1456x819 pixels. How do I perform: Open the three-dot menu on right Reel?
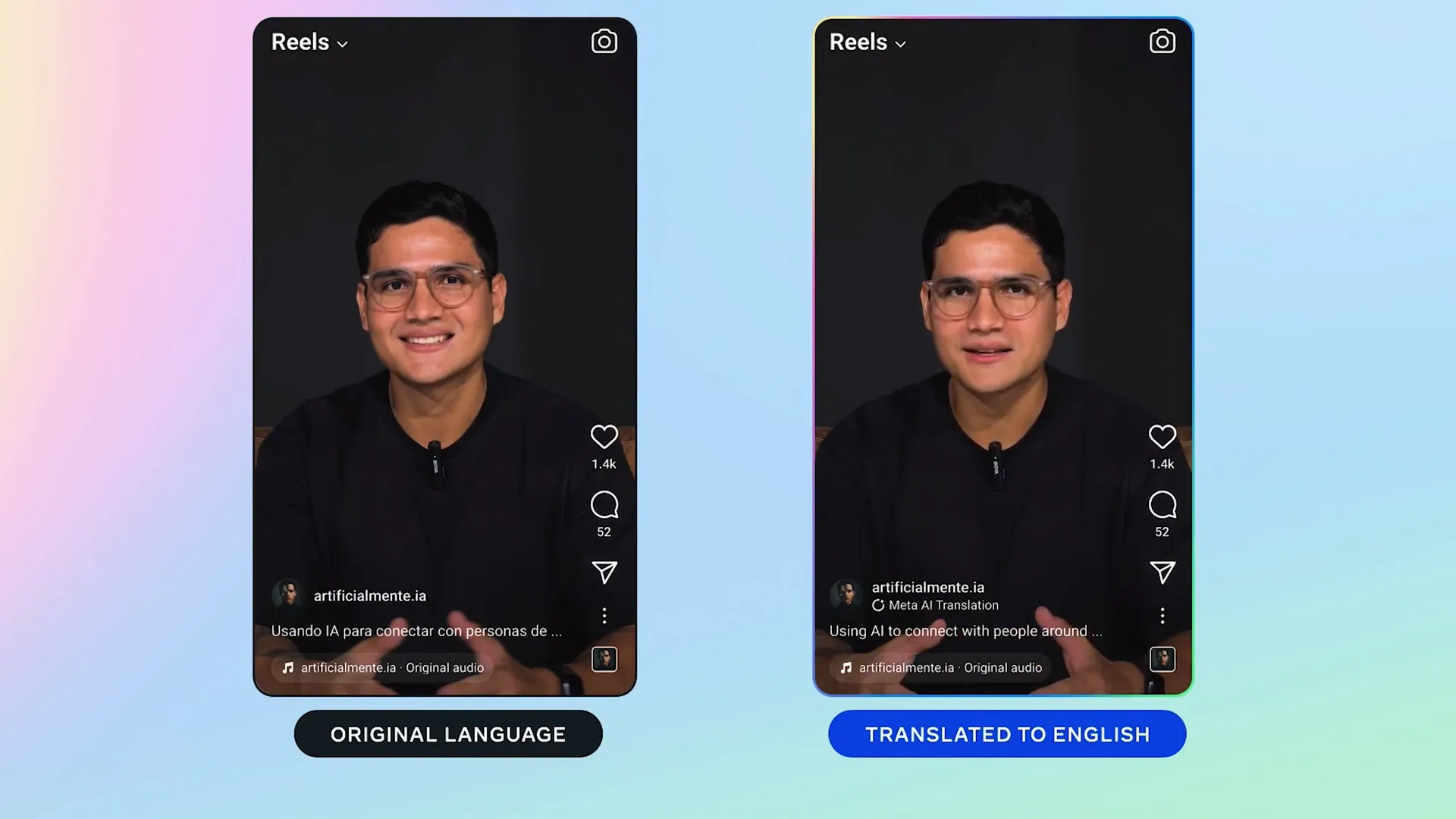coord(1162,615)
